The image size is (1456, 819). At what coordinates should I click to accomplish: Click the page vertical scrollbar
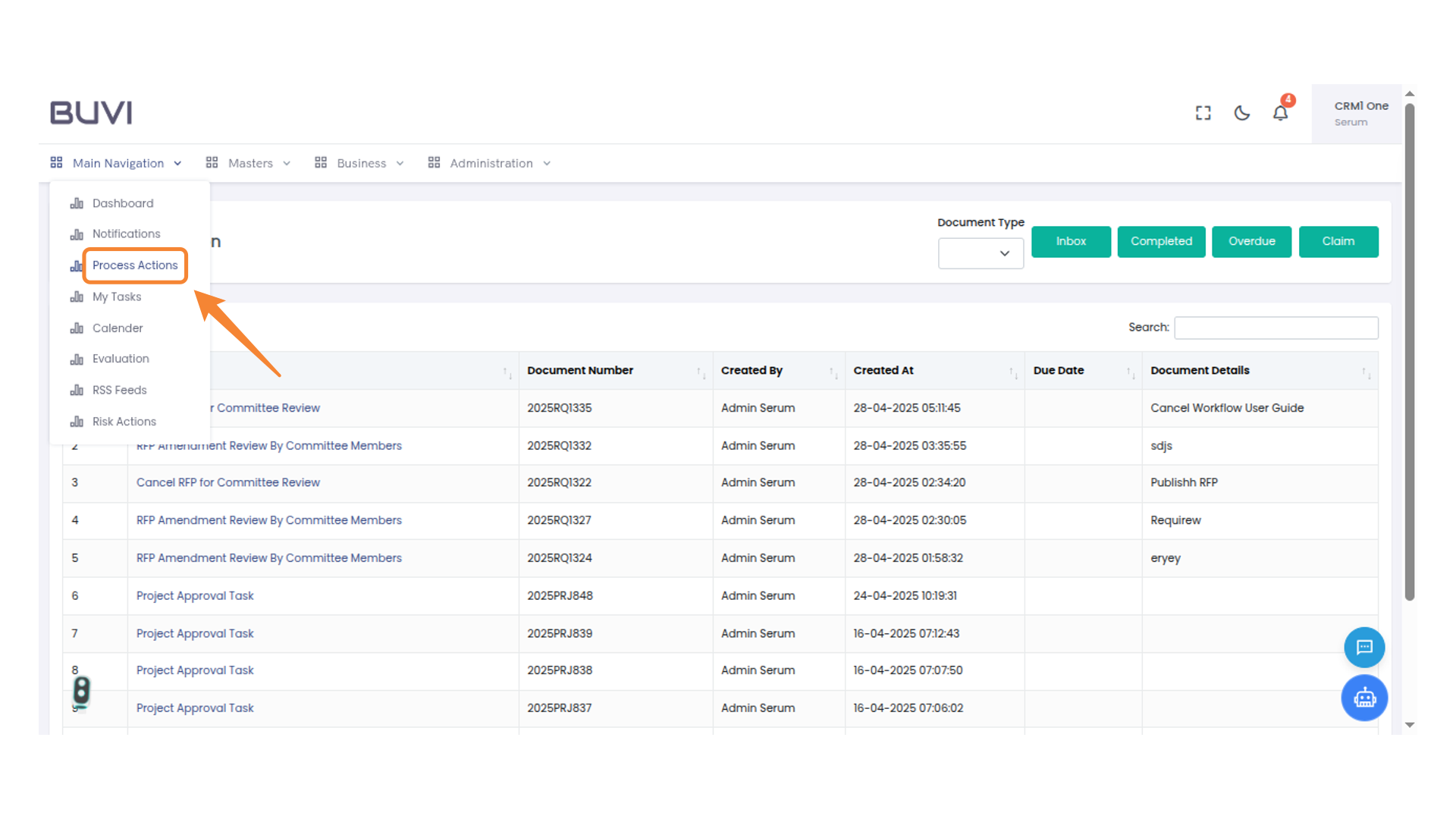[1409, 349]
